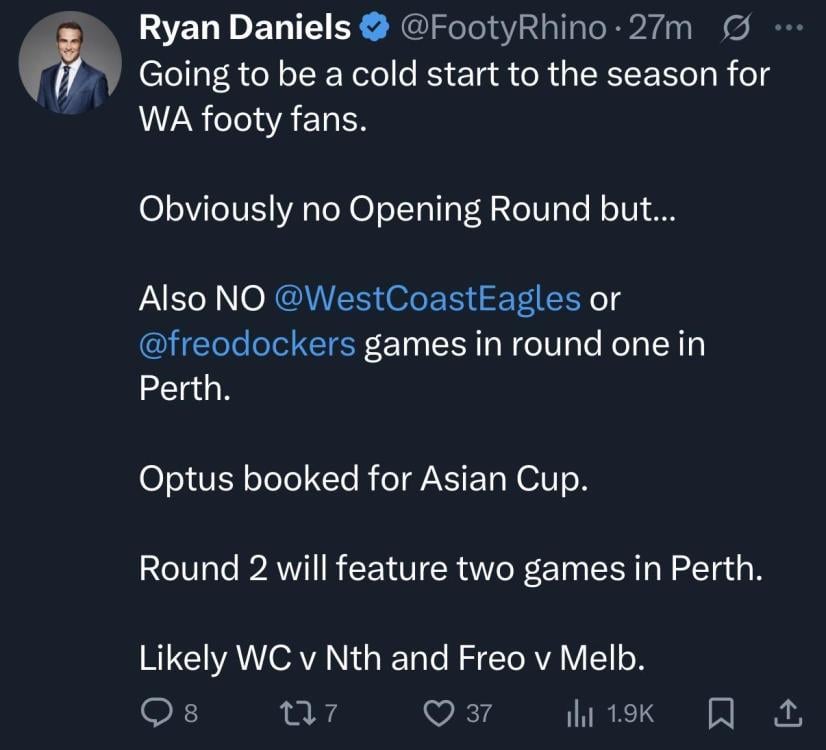Open the three-dot more options menu
This screenshot has height=750, width=826.
pos(789,30)
